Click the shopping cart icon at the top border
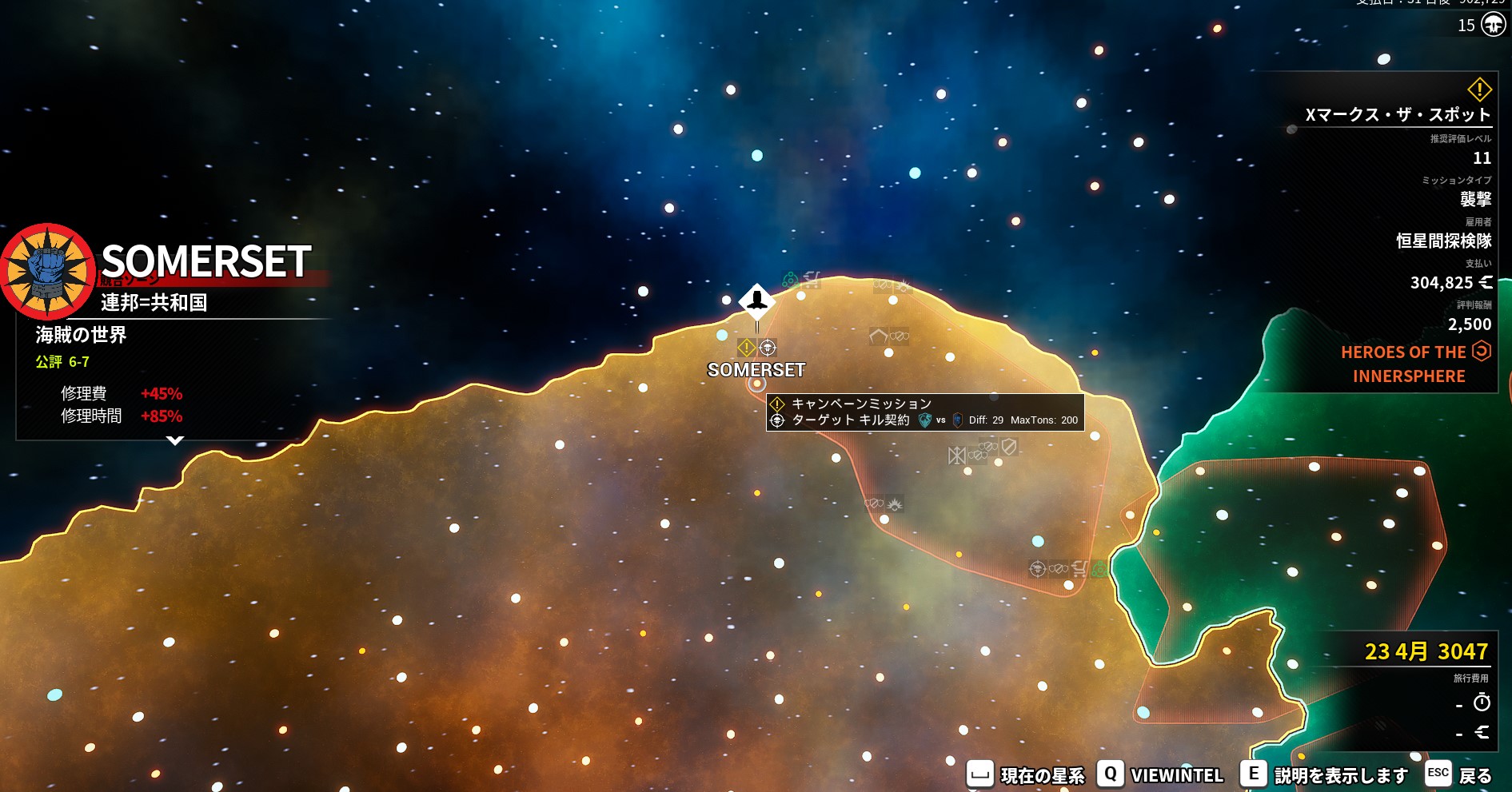Screen dimensions: 1512x792 coord(812,280)
